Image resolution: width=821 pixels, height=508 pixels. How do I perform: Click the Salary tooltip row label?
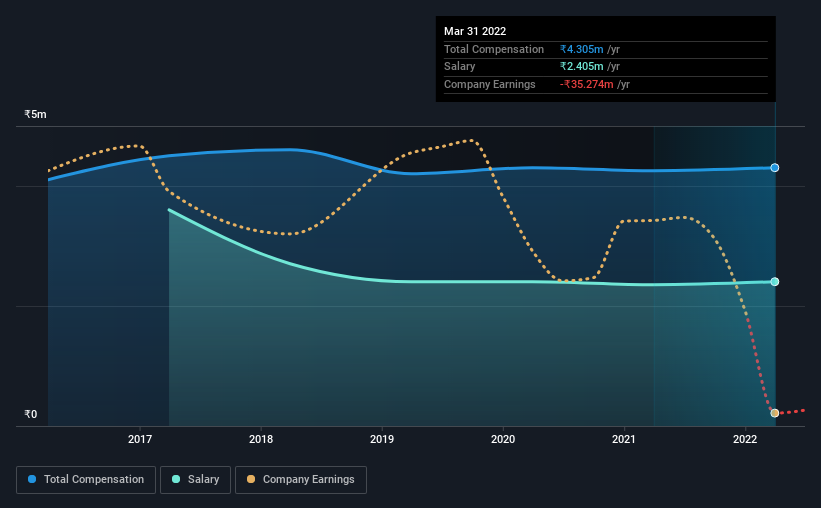(x=460, y=67)
